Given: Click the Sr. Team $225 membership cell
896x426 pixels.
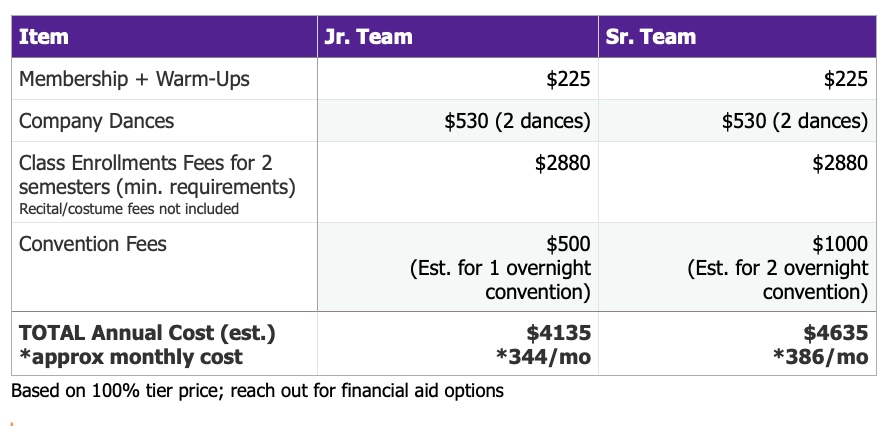Looking at the screenshot, I should pyautogui.click(x=737, y=79).
